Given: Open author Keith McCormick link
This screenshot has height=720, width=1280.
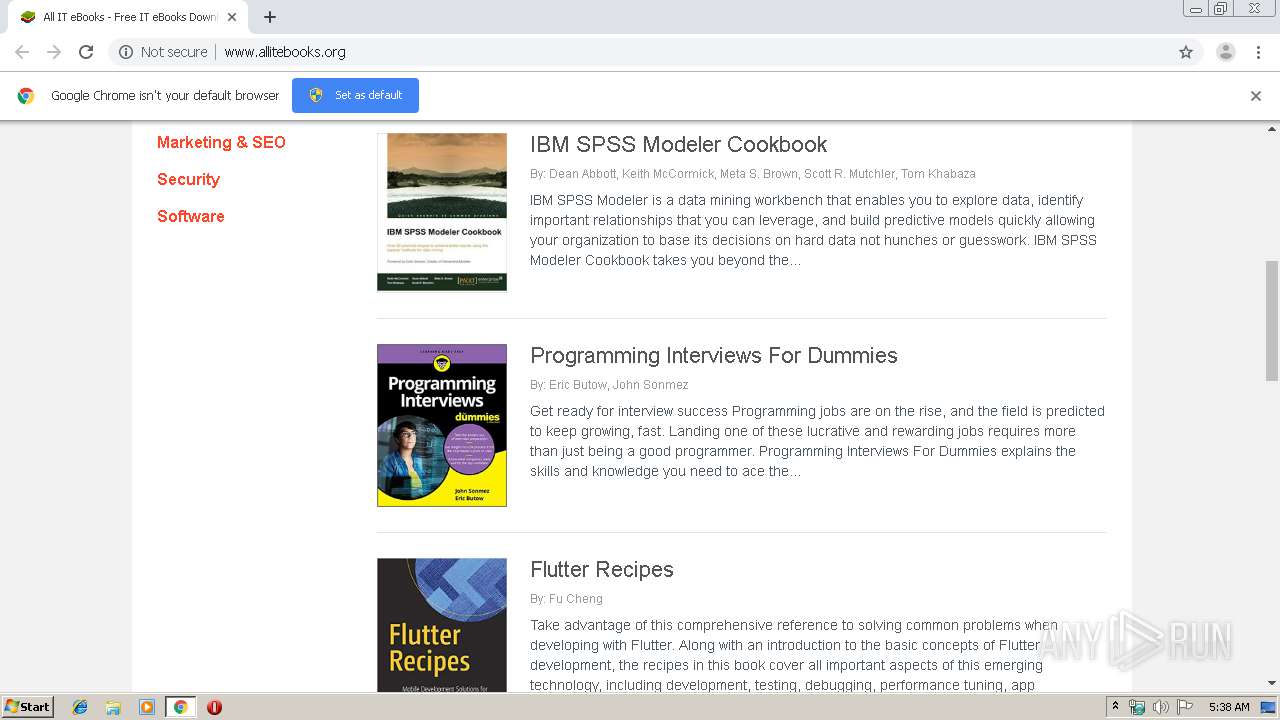Looking at the screenshot, I should coord(668,174).
